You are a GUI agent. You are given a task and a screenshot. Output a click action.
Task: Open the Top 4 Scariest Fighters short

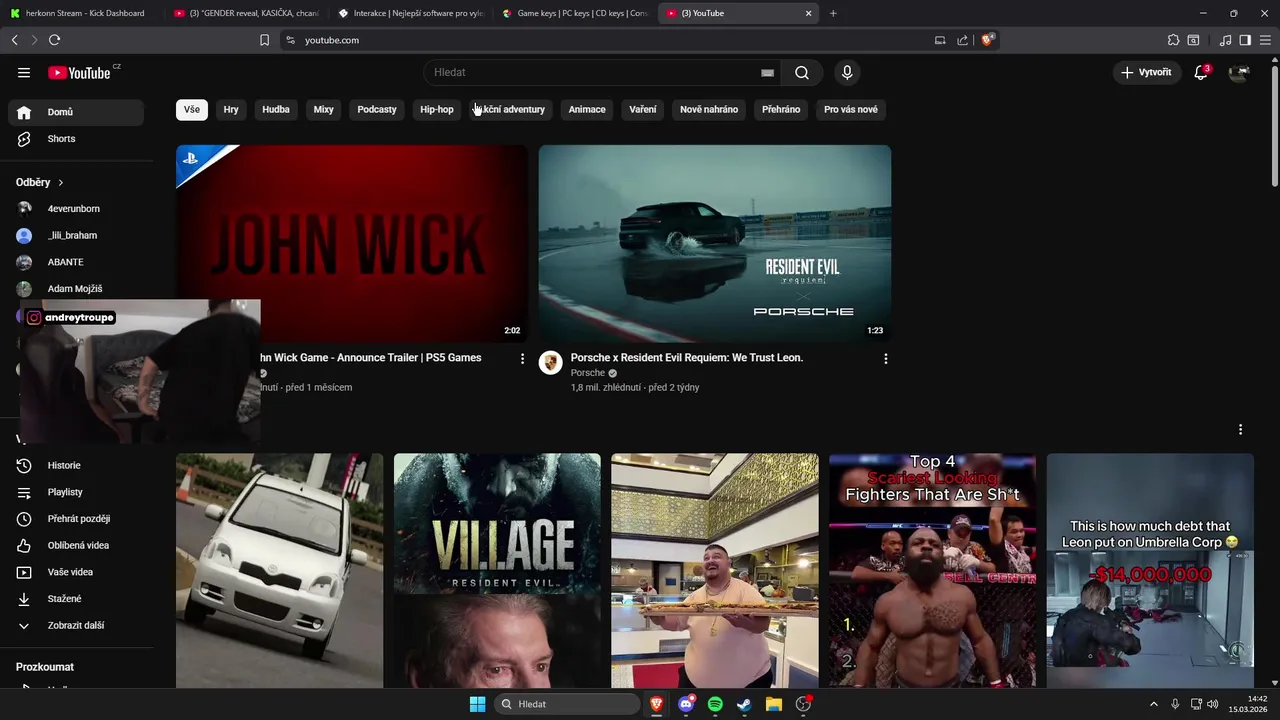(x=932, y=571)
